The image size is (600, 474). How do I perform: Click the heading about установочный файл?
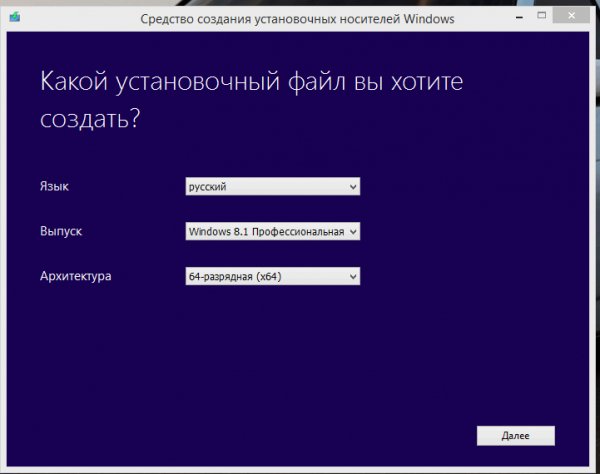251,99
